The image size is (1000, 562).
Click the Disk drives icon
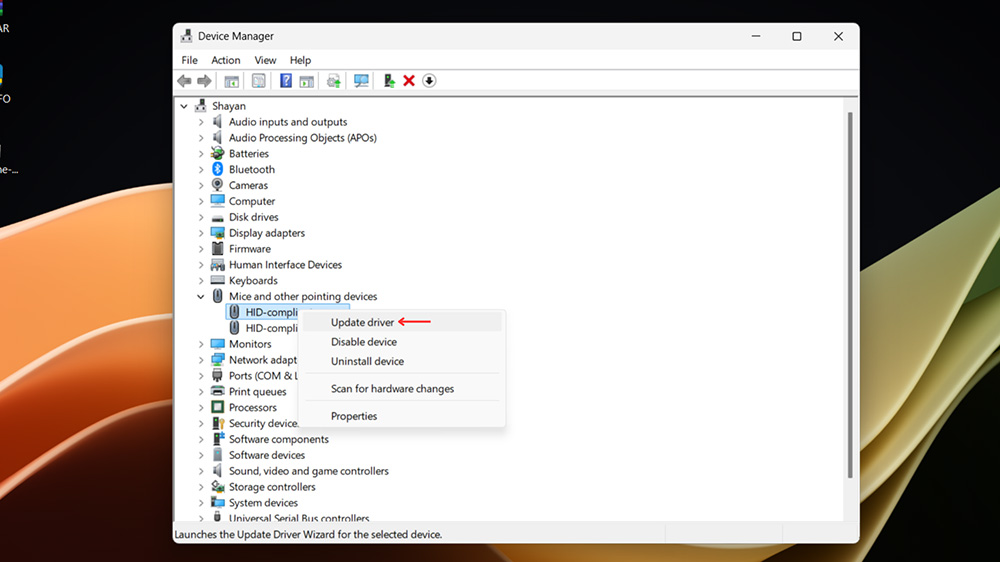[217, 218]
